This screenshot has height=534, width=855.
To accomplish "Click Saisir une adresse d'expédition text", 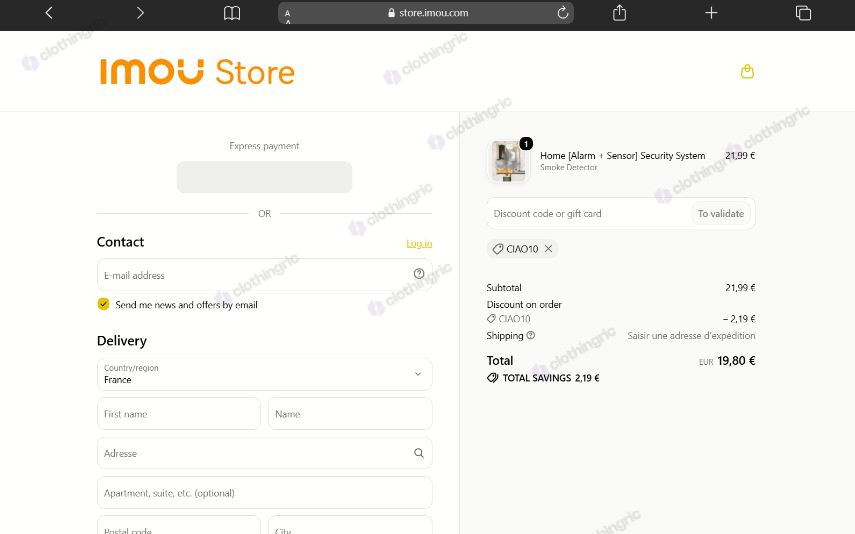I will point(691,335).
